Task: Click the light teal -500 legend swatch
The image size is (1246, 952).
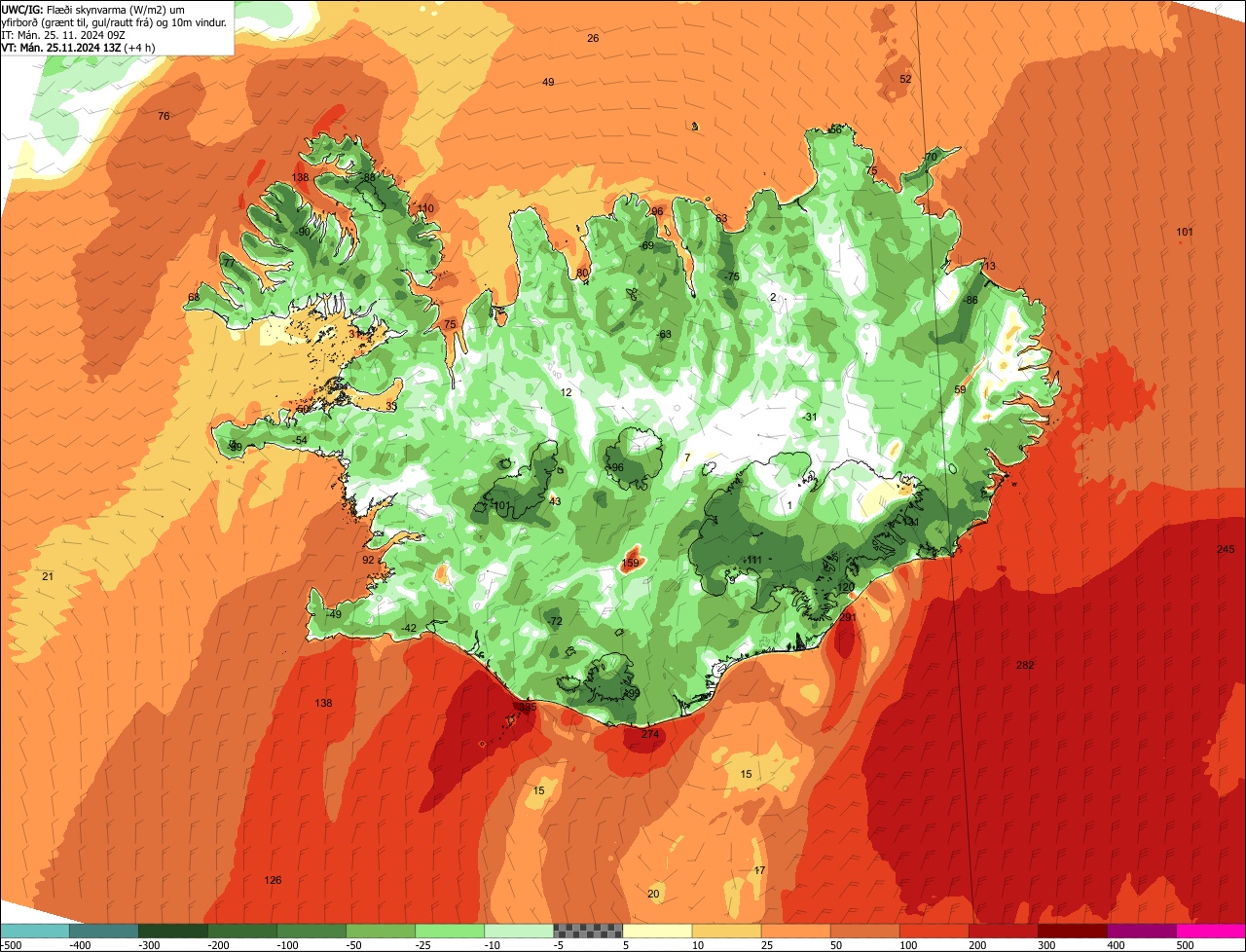Action: (35, 931)
